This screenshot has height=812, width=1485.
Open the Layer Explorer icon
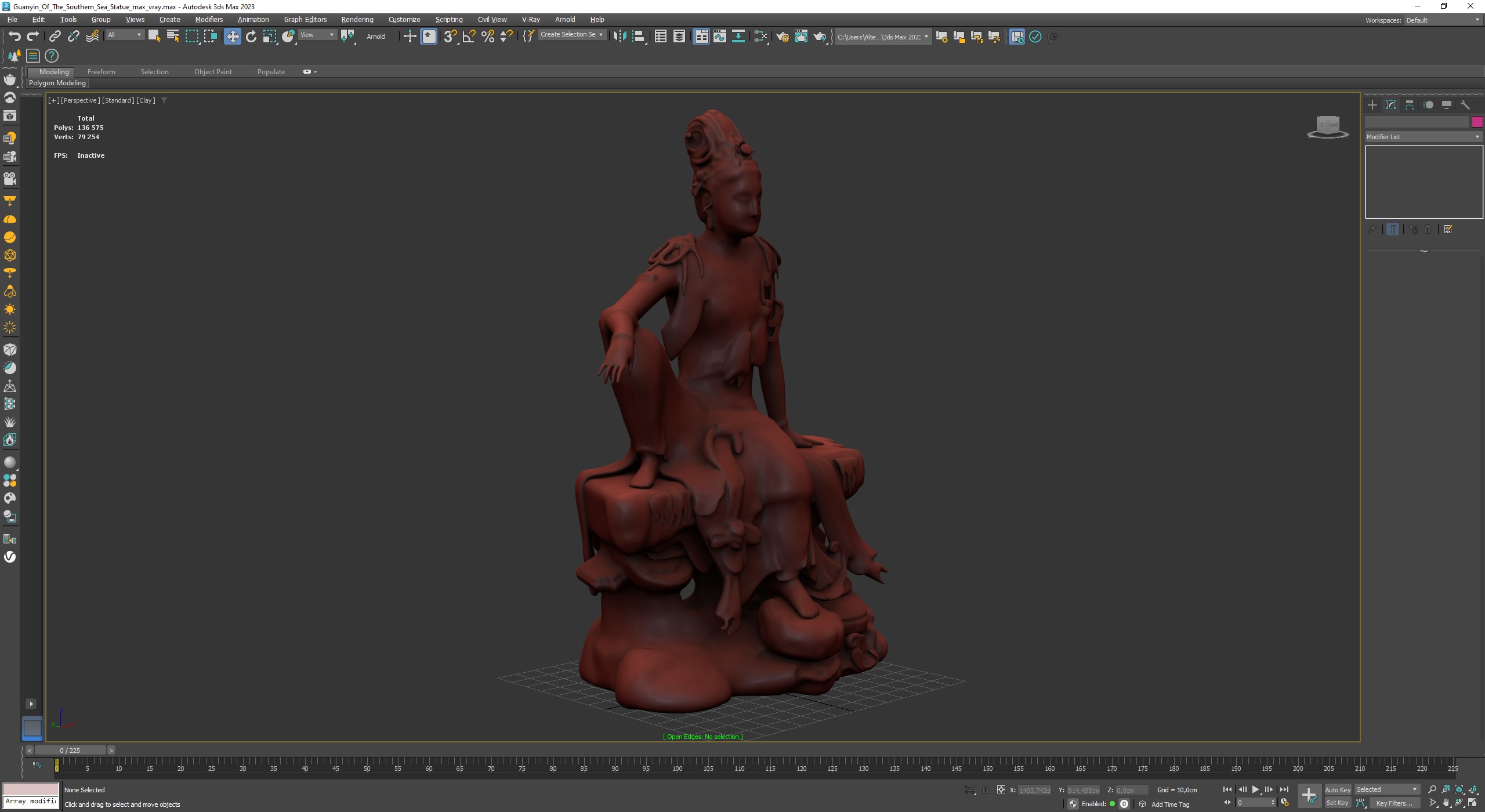click(x=679, y=37)
